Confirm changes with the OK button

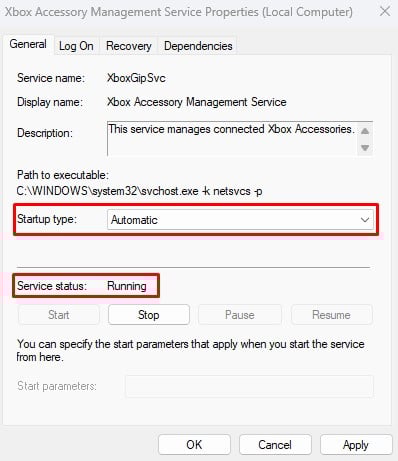(x=194, y=445)
